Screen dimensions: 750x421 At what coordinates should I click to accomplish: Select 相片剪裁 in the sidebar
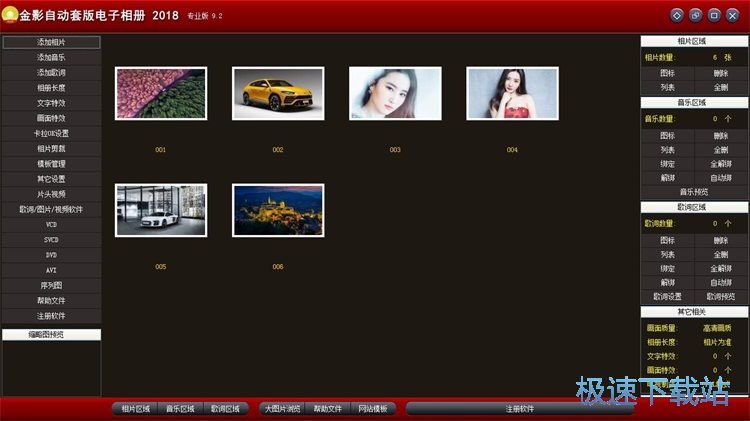point(51,149)
